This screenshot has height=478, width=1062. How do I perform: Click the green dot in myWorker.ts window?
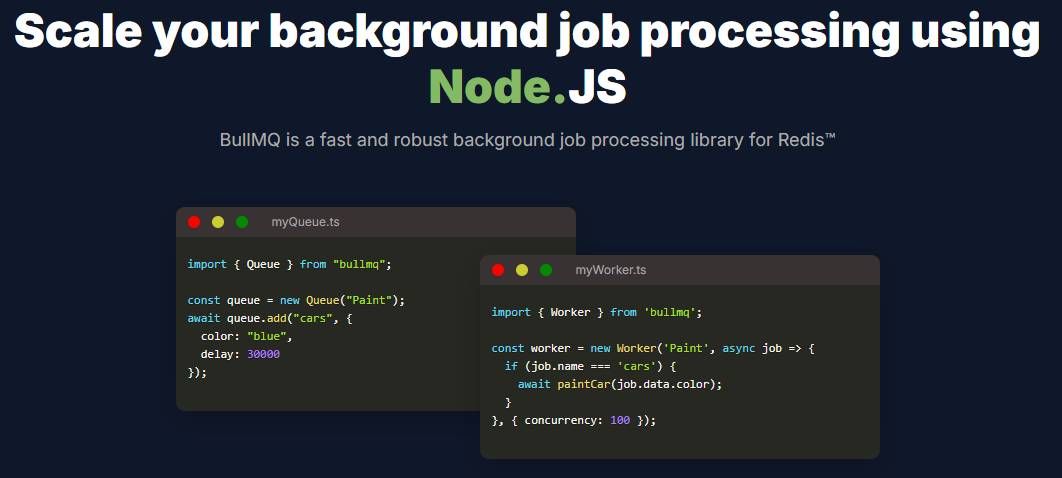point(546,270)
